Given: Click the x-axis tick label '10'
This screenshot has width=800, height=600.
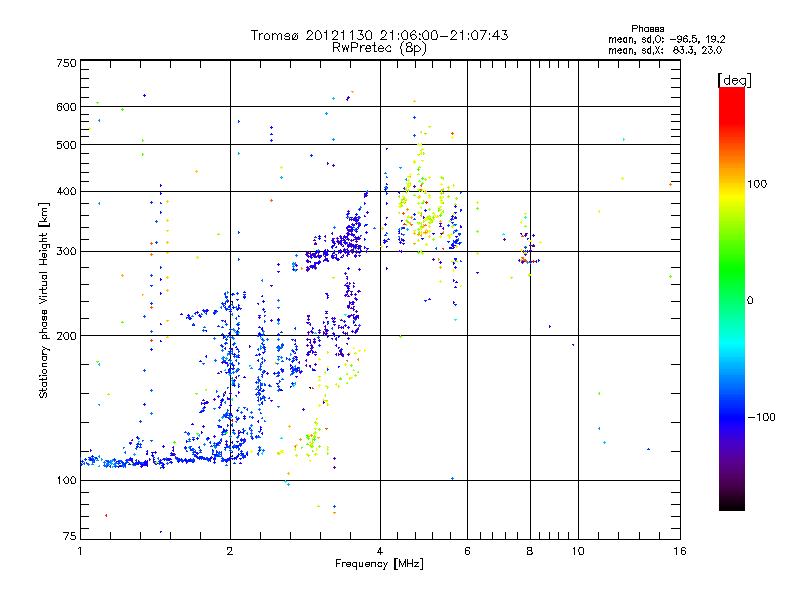Looking at the screenshot, I should [578, 551].
